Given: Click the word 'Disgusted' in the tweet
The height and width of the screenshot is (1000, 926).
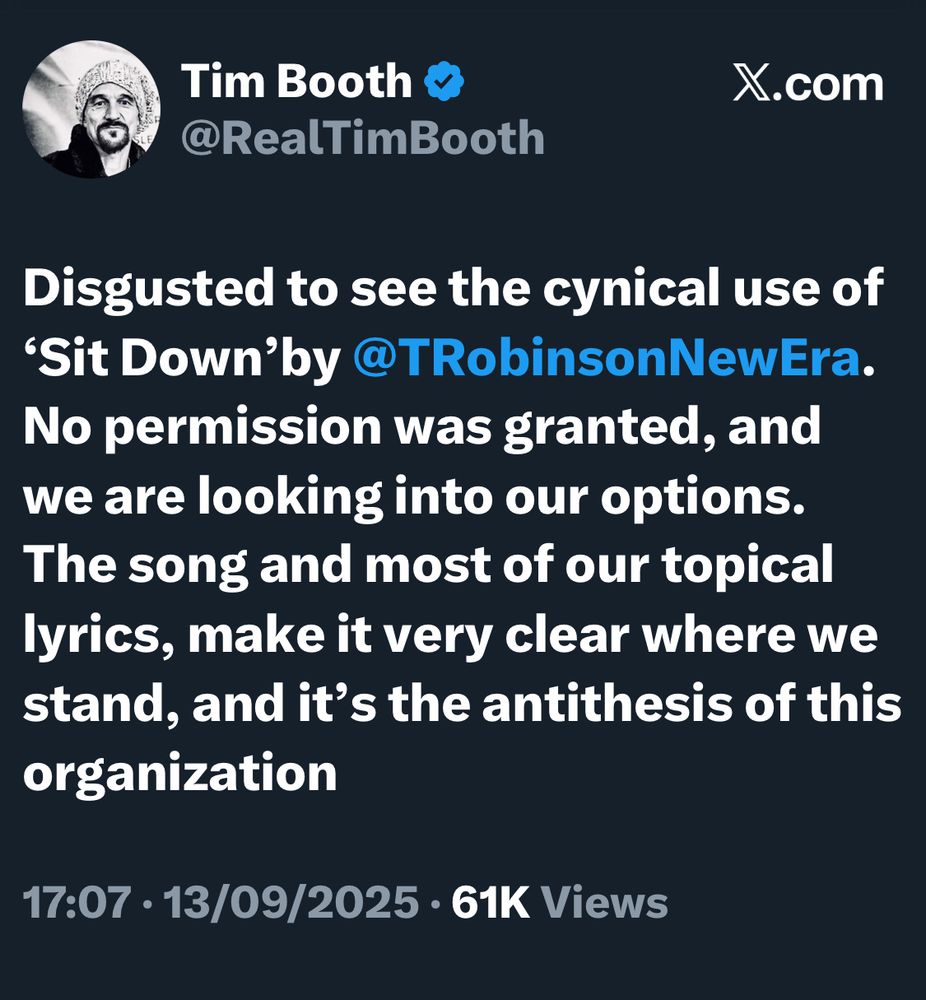Looking at the screenshot, I should click(x=149, y=289).
